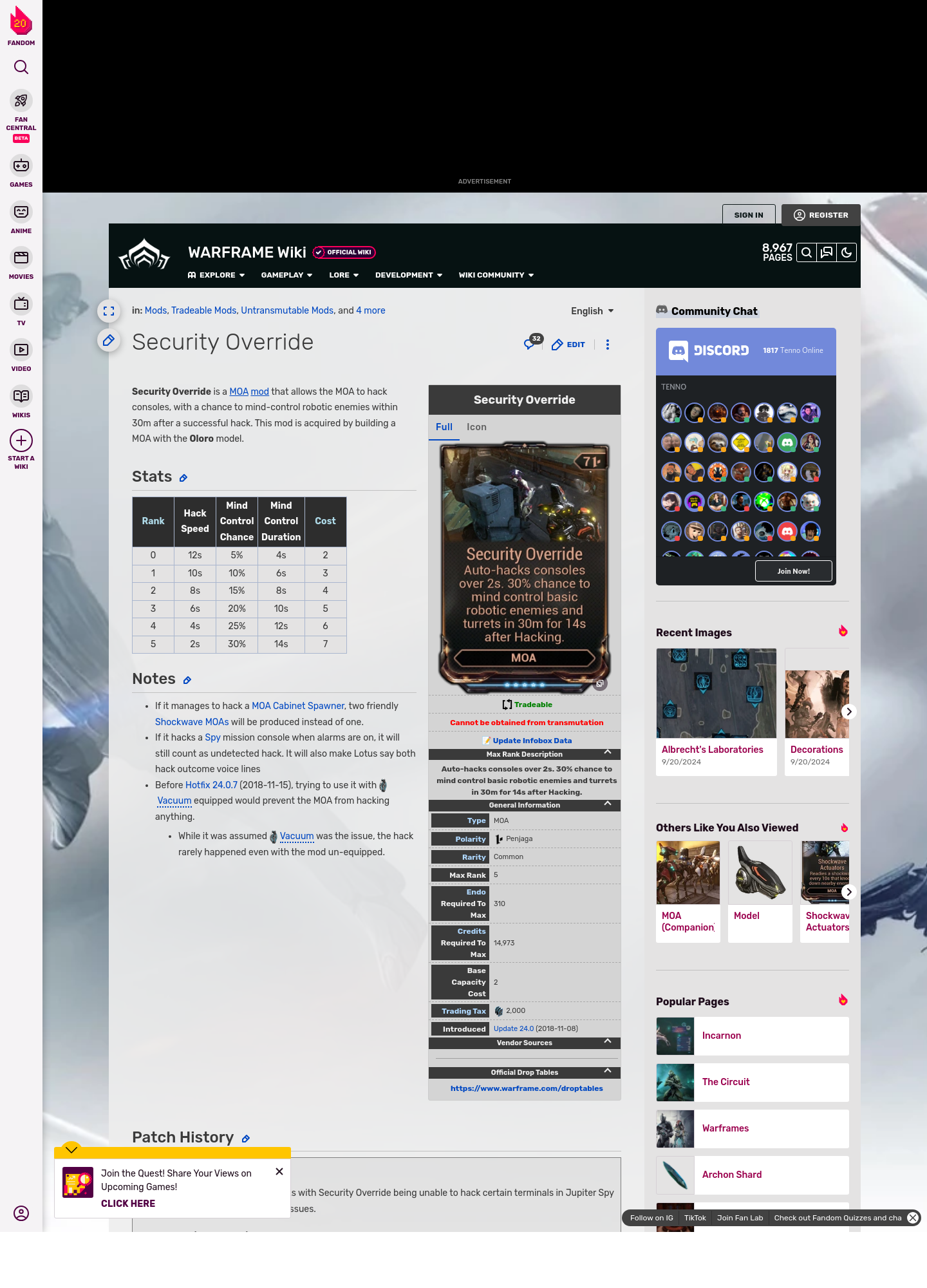This screenshot has width=927, height=1288.
Task: Advance Others Like You Also Viewed arrow
Action: point(849,892)
